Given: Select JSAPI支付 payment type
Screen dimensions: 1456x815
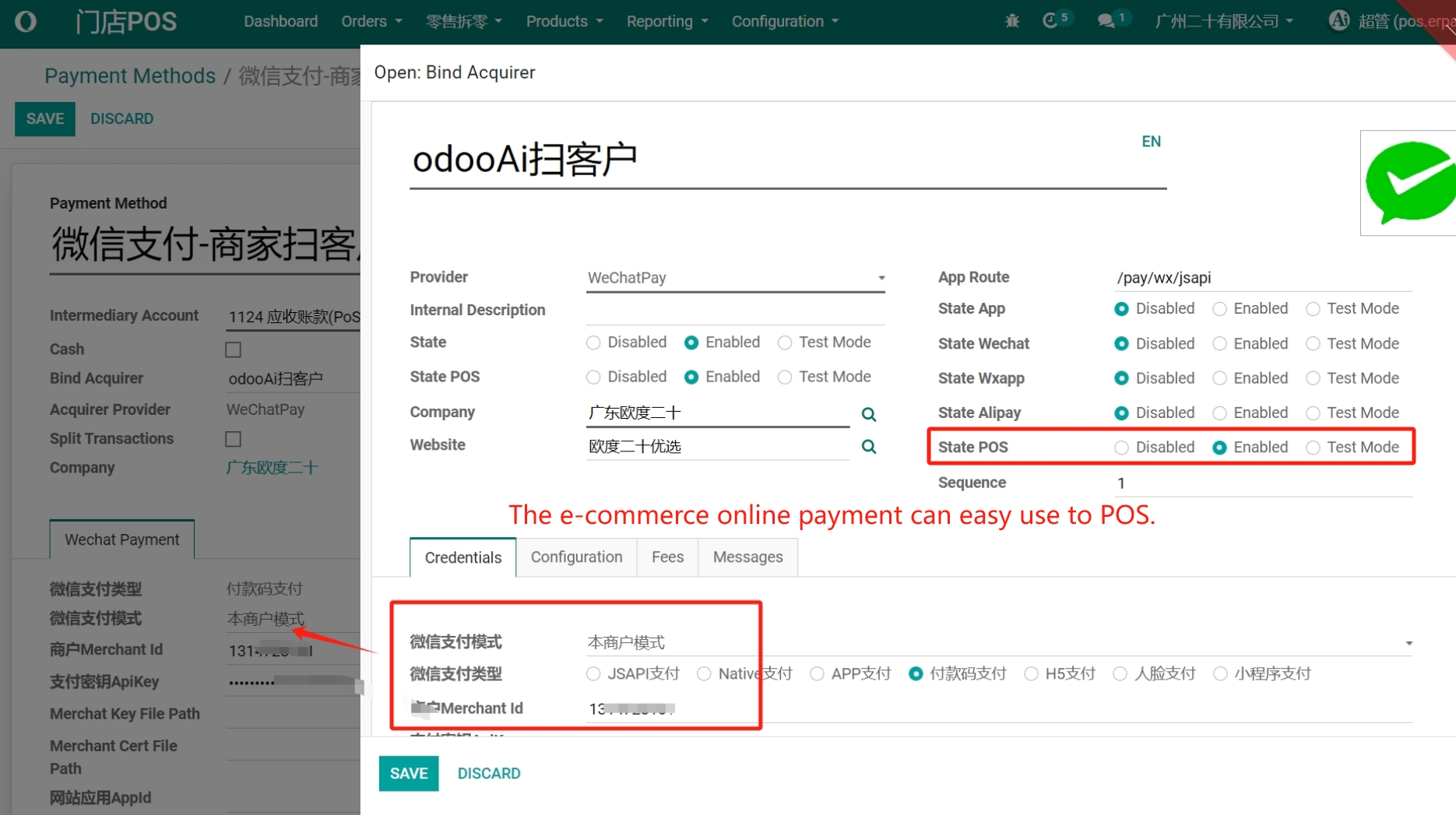Looking at the screenshot, I should [x=593, y=674].
